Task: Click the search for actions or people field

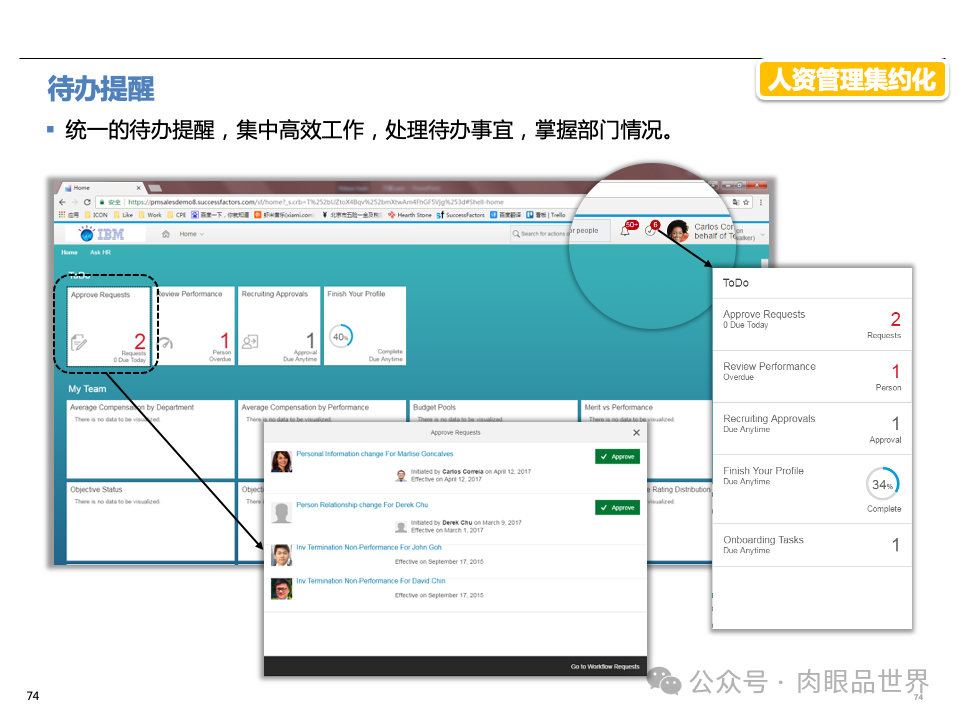Action: coord(560,233)
